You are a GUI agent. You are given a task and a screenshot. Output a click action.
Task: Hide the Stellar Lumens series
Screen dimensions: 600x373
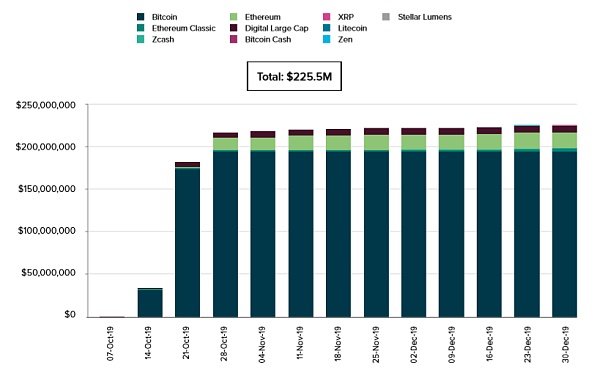(x=417, y=17)
